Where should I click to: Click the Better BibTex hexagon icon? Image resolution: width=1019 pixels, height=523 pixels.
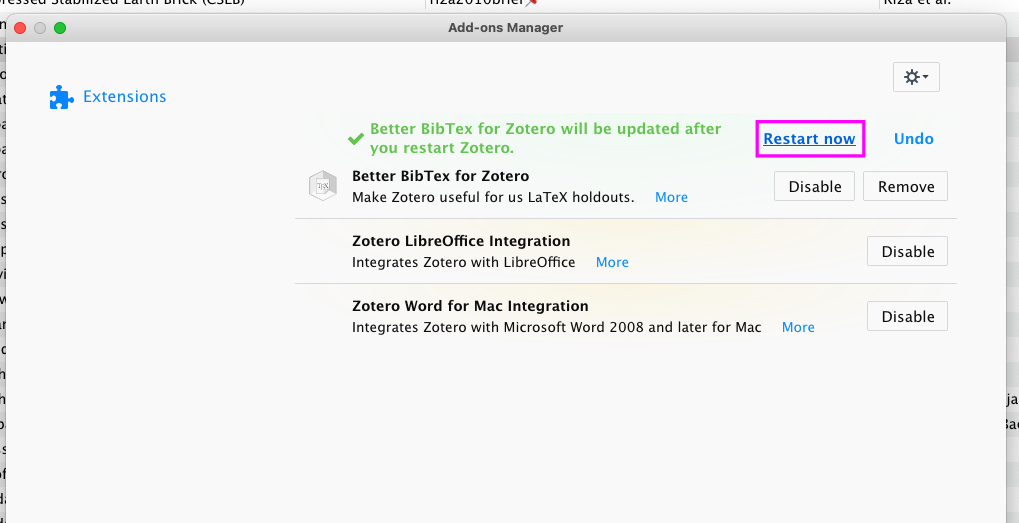coord(323,186)
